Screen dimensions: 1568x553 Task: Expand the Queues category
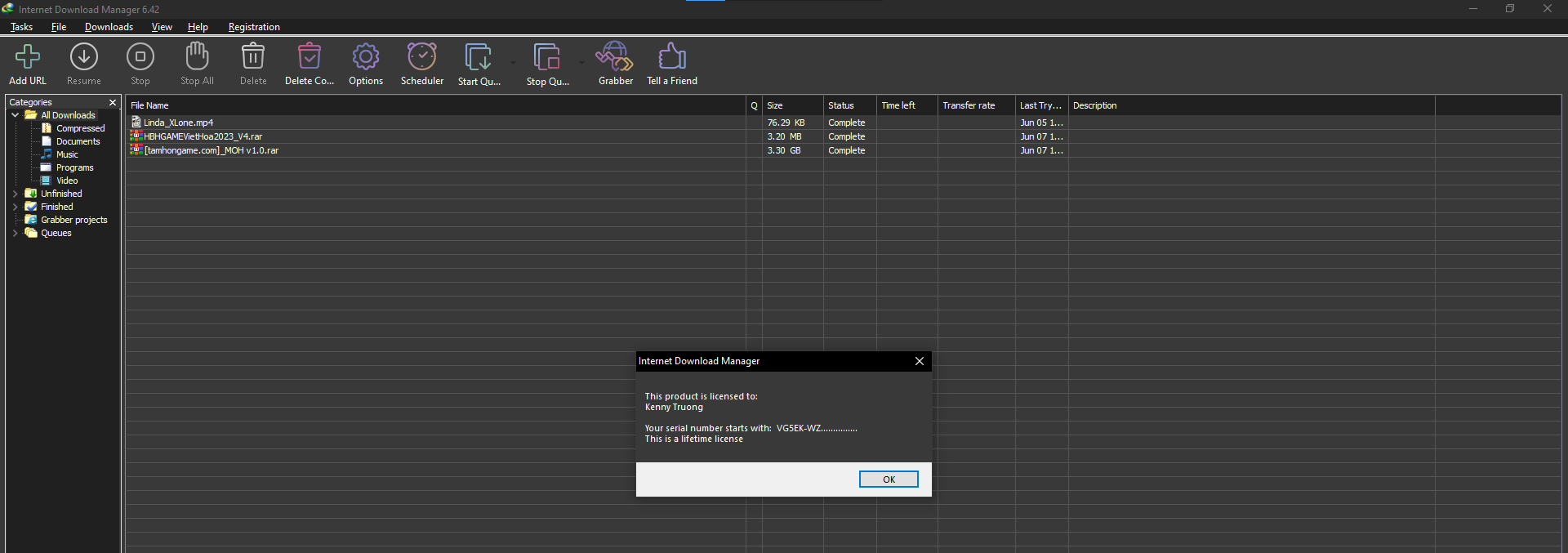tap(15, 233)
